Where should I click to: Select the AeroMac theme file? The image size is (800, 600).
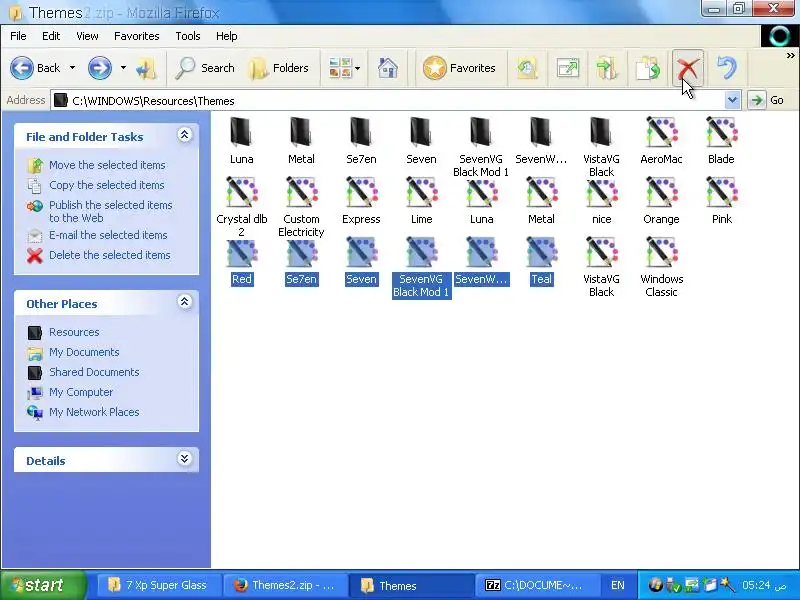click(x=661, y=133)
